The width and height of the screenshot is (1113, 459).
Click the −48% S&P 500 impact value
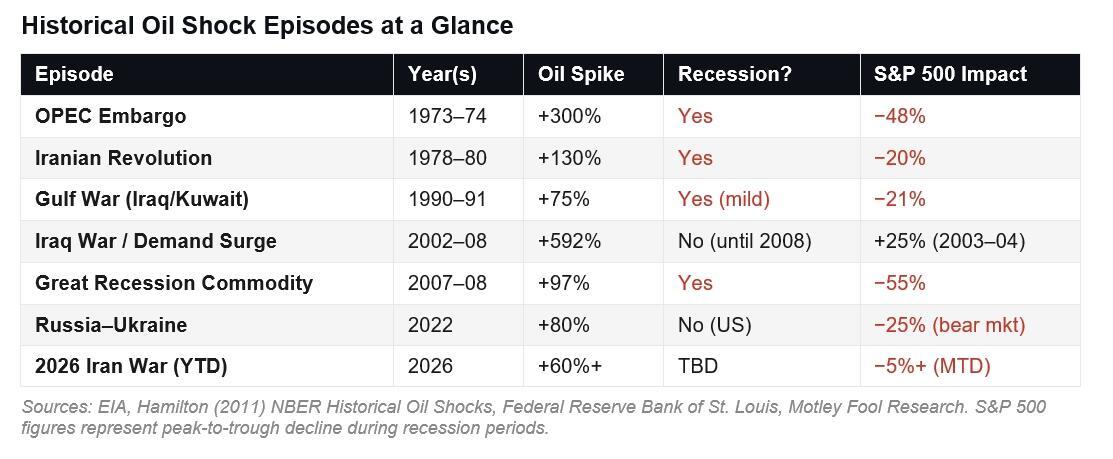(x=899, y=116)
